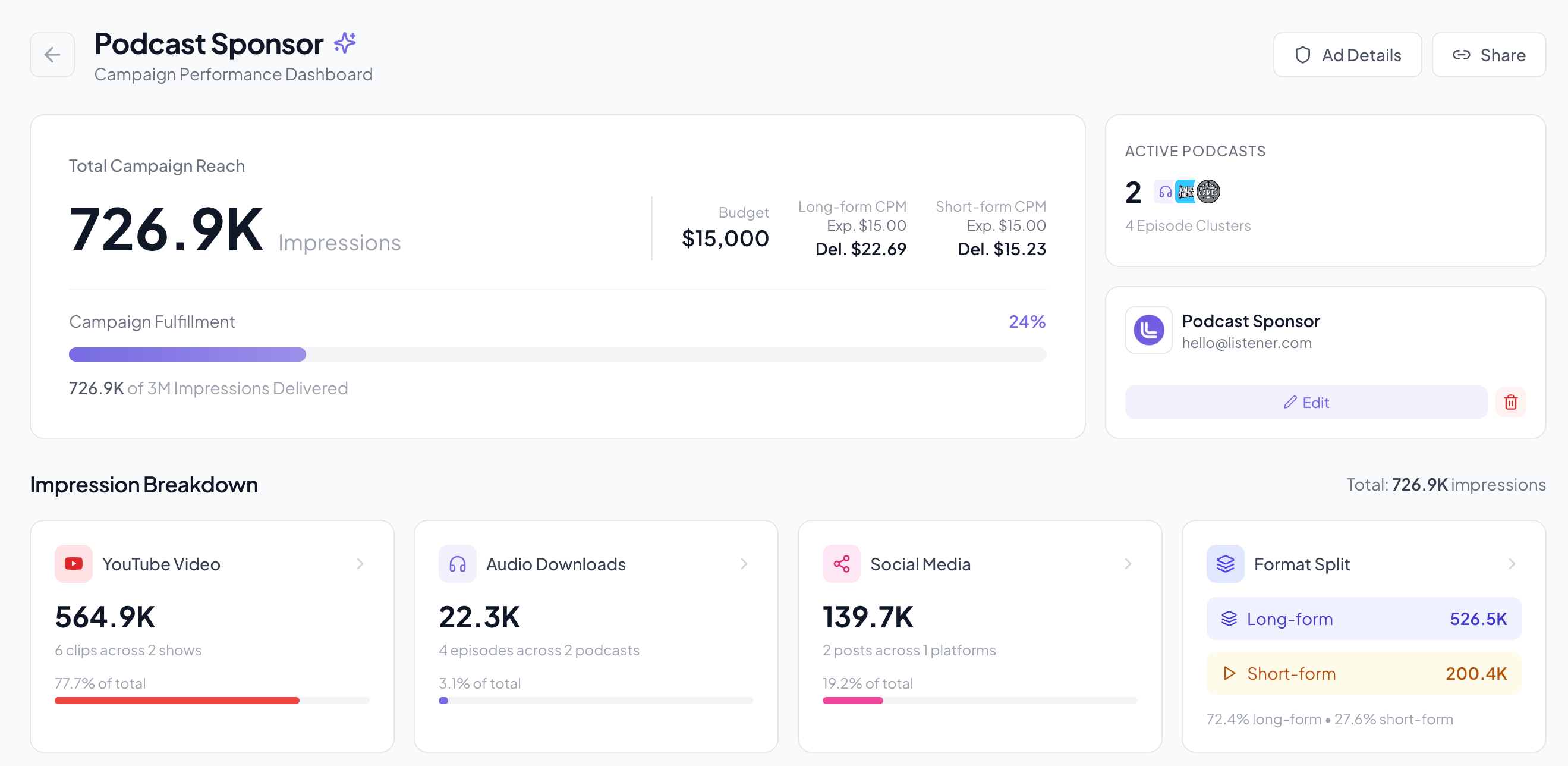1568x766 pixels.
Task: Select the Social Media share icon
Action: 841,563
